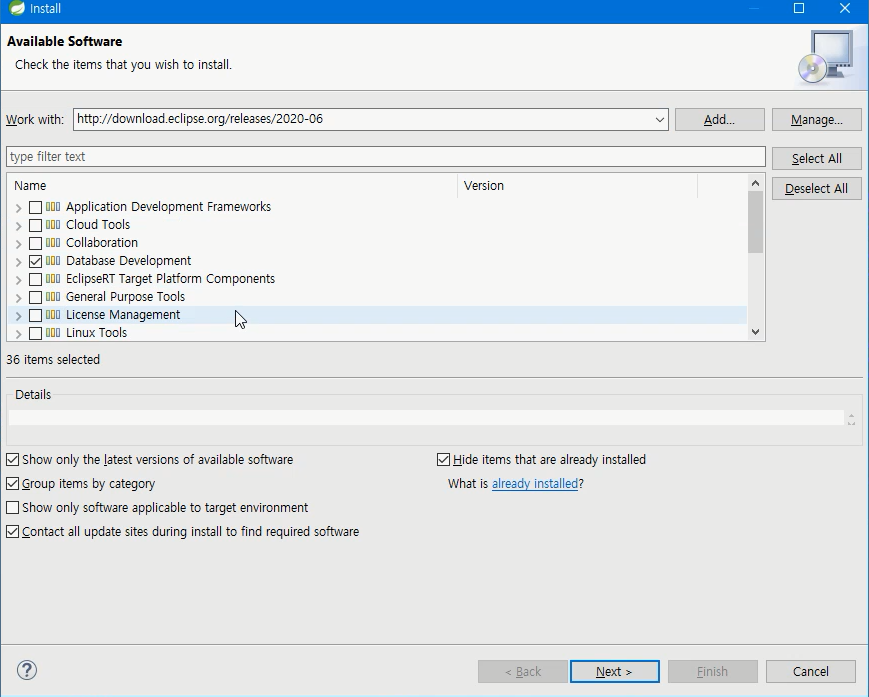Select the Database Development row label
This screenshot has width=869, height=697.
click(x=128, y=260)
